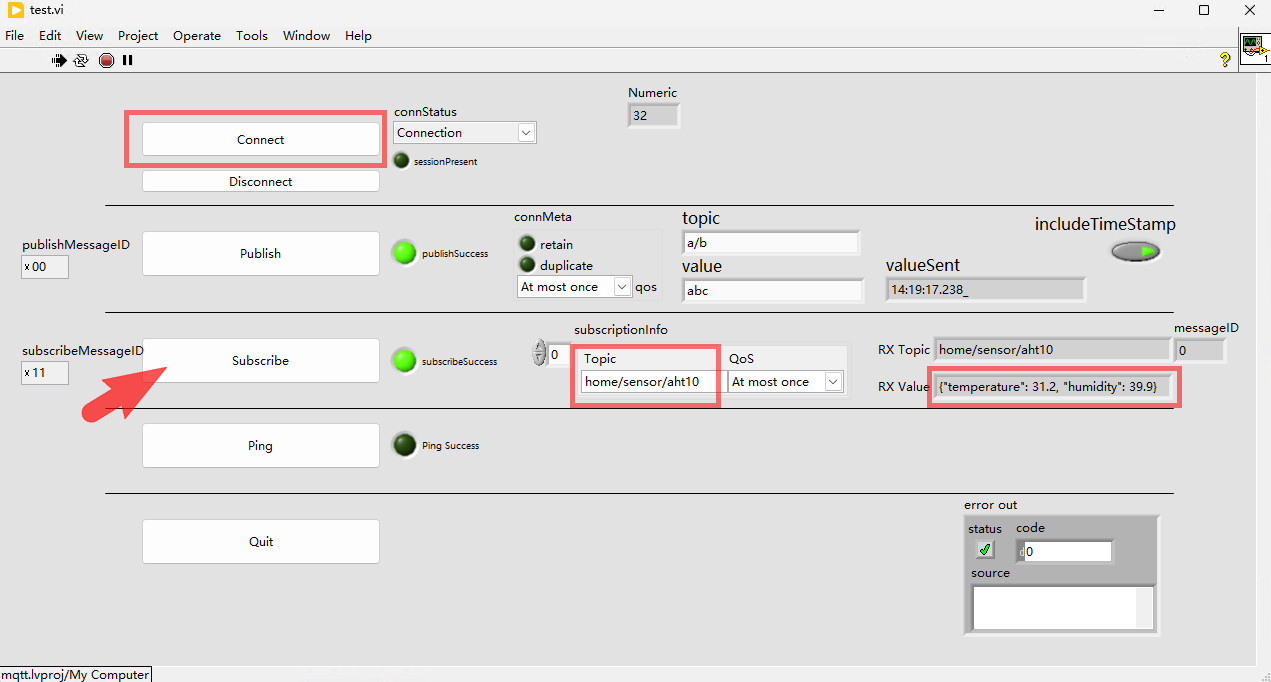1271x682 pixels.
Task: Click the LabVIEW icon in the title bar
Action: [15, 10]
